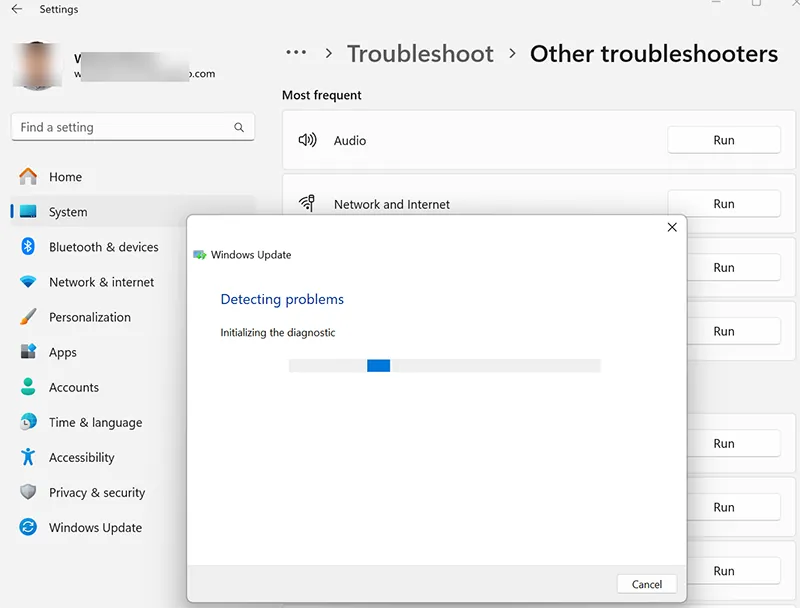Click the Windows Update sync icon
Viewport: 800px width, 608px height.
pos(28,527)
